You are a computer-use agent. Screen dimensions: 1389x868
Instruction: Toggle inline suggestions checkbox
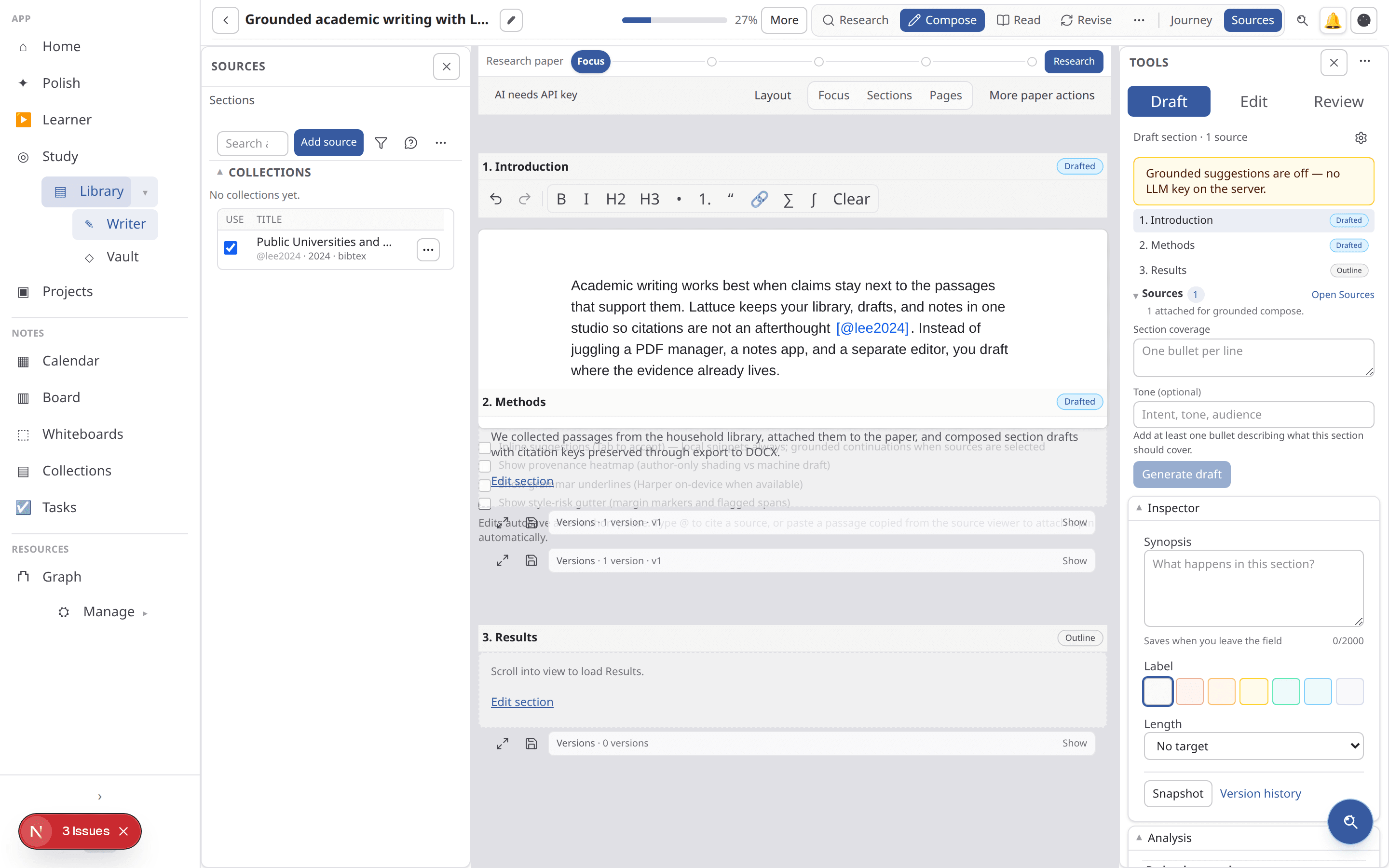coord(485,448)
